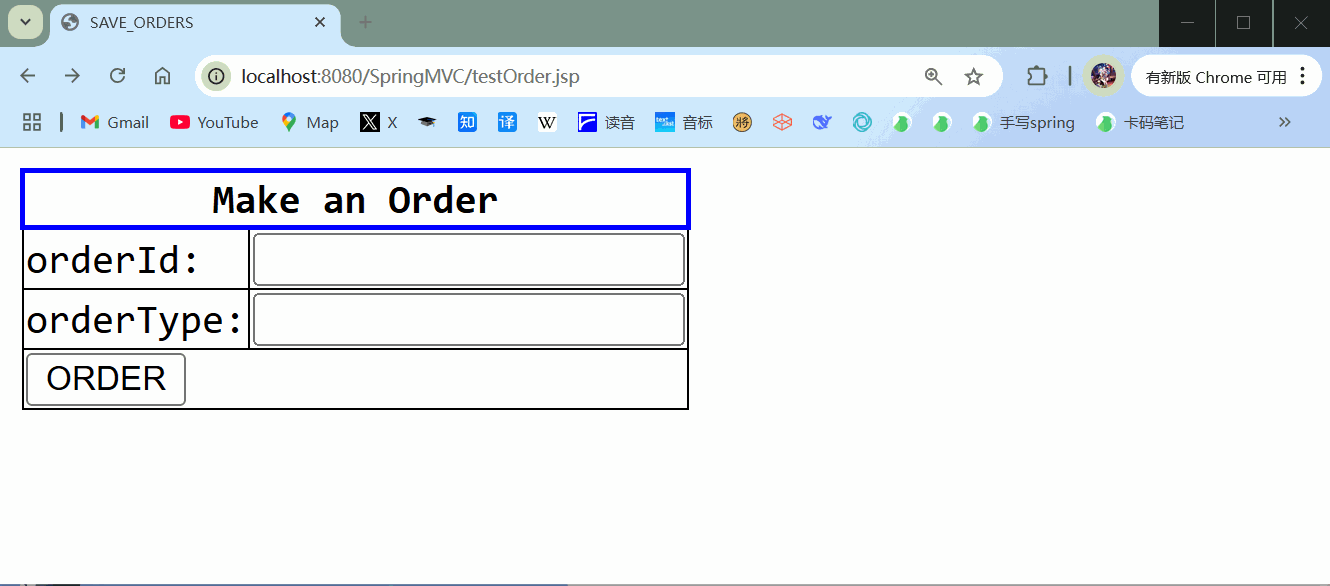The height and width of the screenshot is (586, 1330).
Task: Click the 有新版 Chrome 可用 update button
Action: (1216, 77)
